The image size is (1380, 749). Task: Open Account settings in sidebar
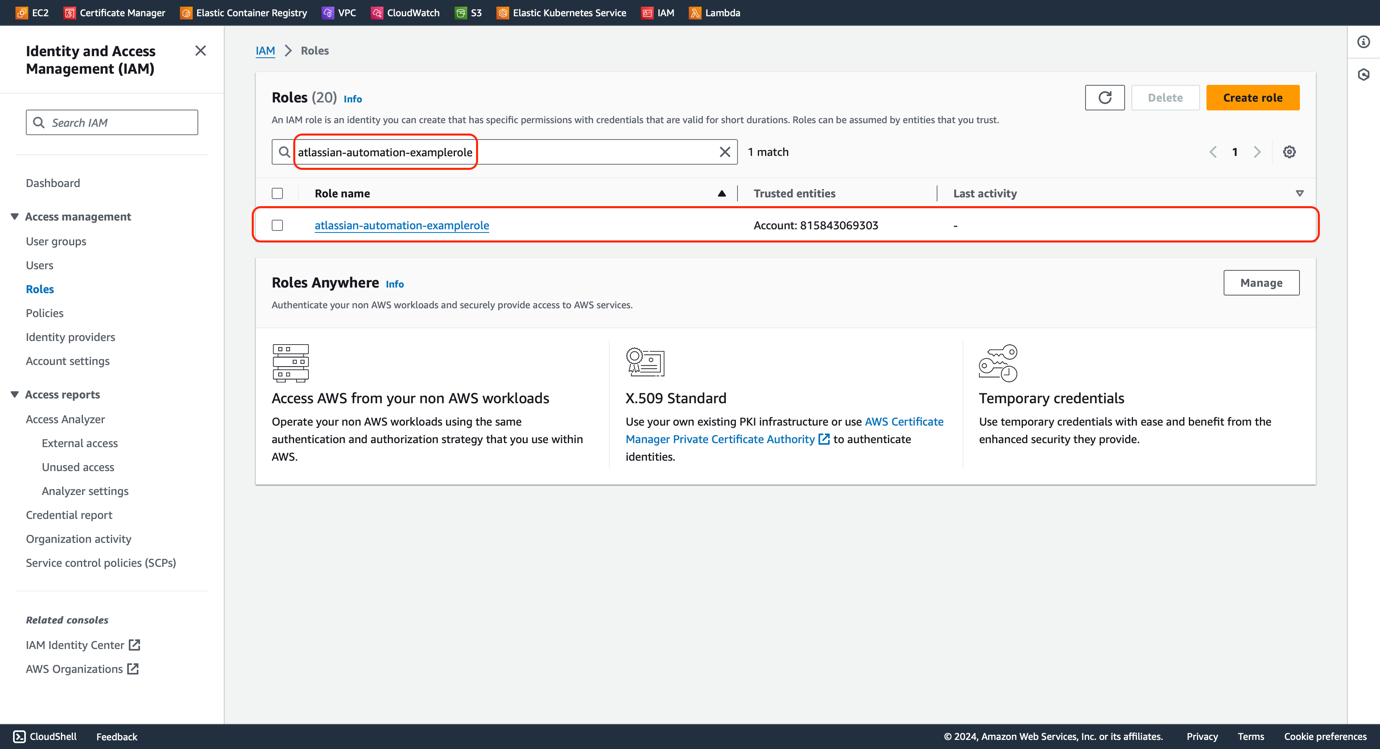pos(68,361)
